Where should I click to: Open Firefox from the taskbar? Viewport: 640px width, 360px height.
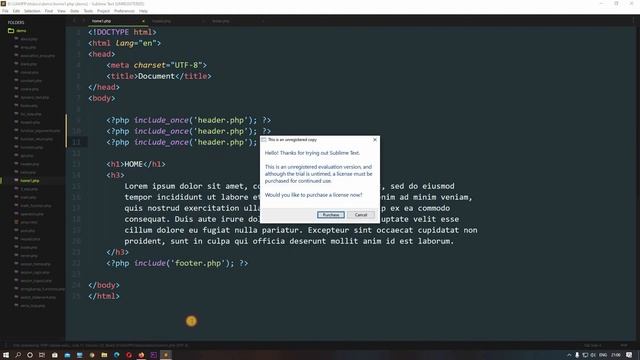click(141, 355)
